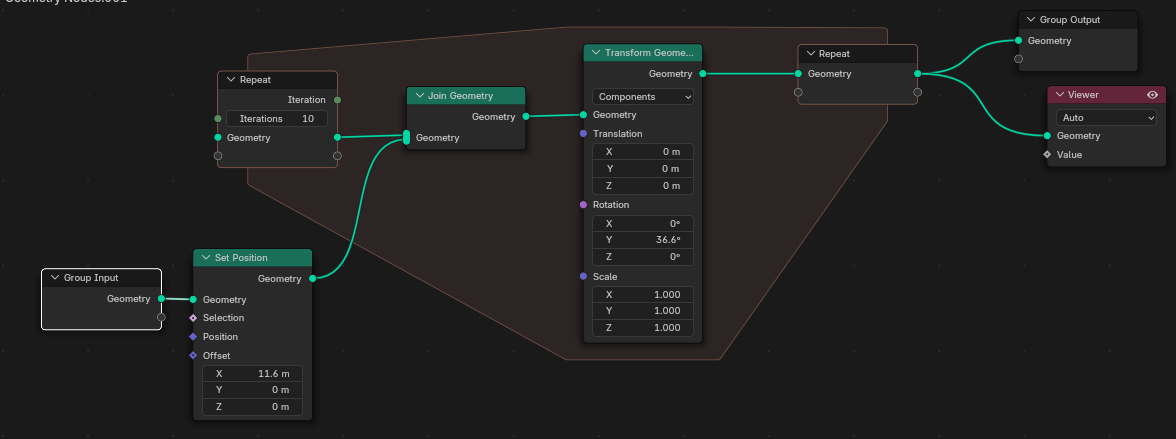1176x439 pixels.
Task: Click the Rotation Y 36.6° field
Action: 643,240
